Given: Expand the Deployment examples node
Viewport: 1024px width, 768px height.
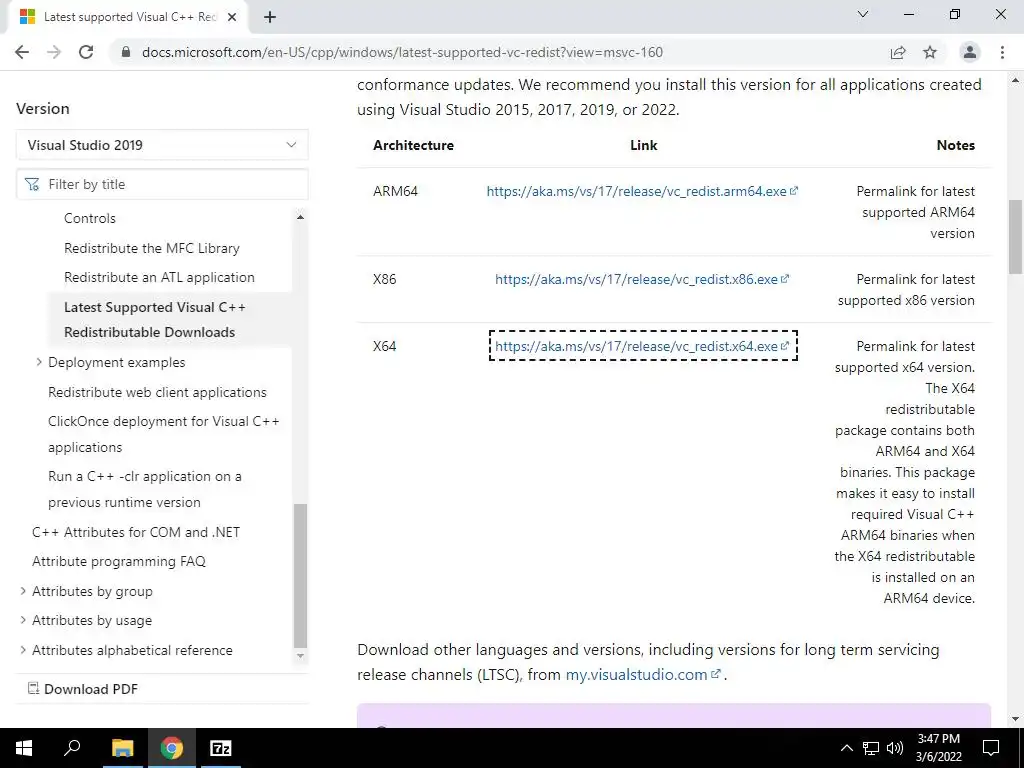Looking at the screenshot, I should [39, 362].
